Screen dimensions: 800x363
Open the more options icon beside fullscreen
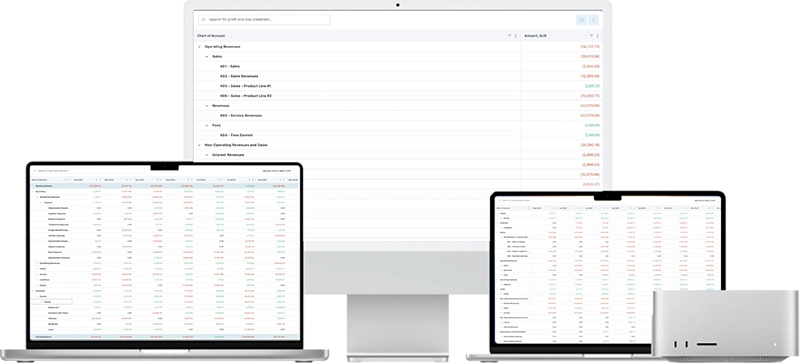click(593, 20)
